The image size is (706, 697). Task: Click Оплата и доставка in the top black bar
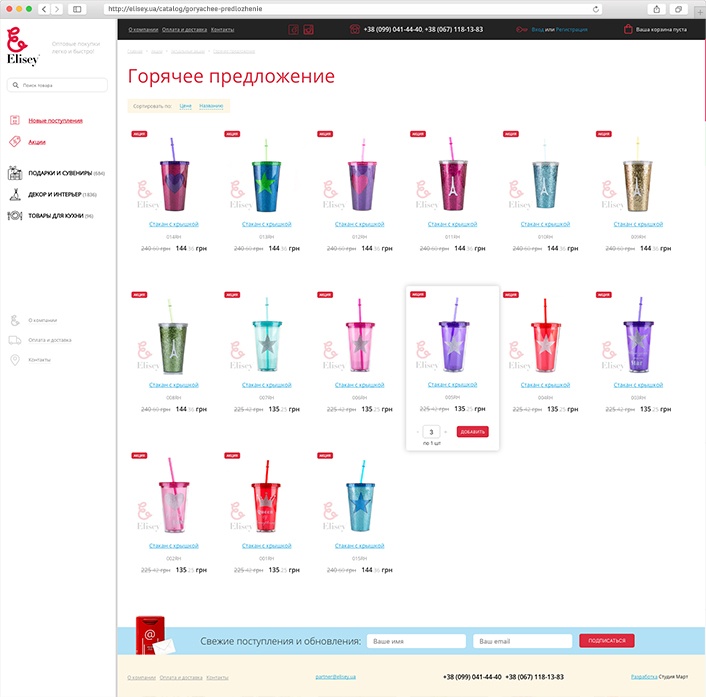185,30
